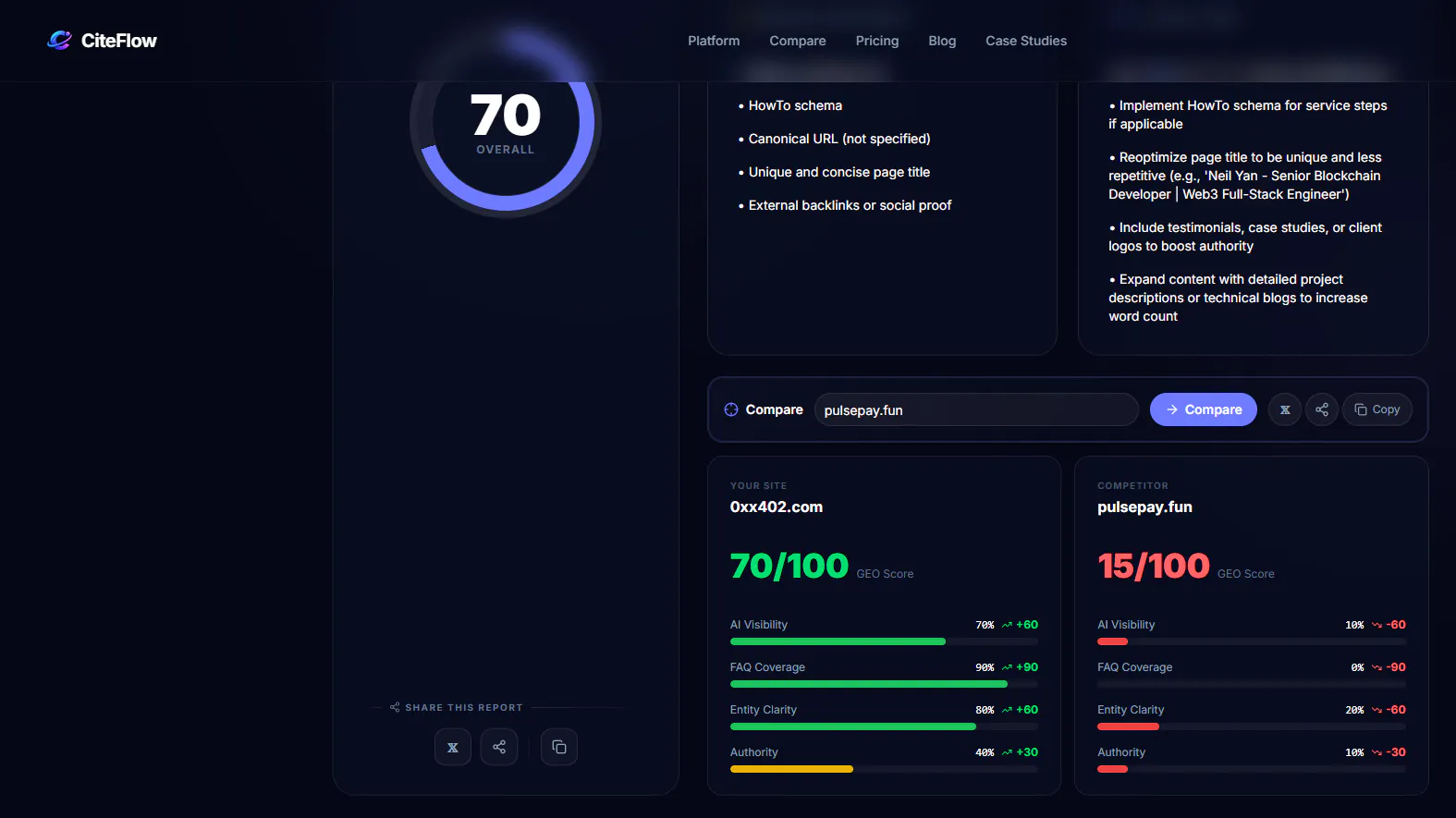Click External backlinks or social proof item
Image resolution: width=1456 pixels, height=818 pixels.
click(845, 205)
